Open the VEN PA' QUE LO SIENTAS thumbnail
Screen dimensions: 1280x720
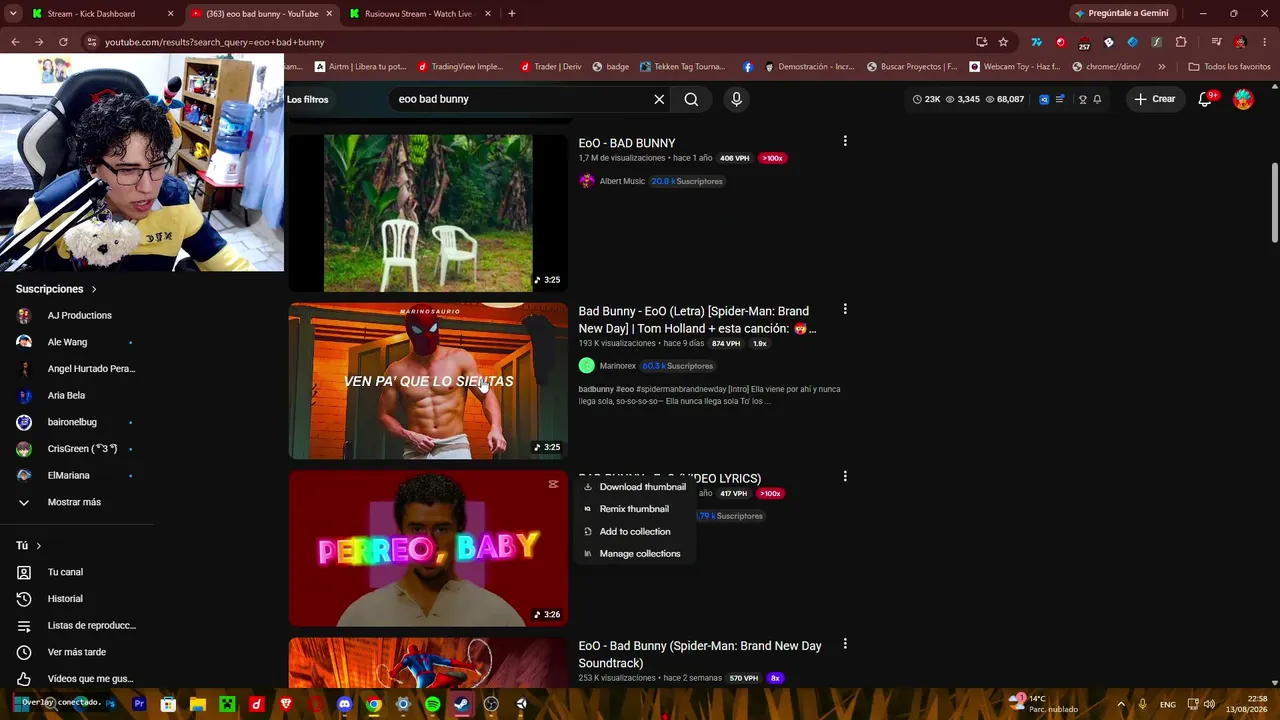tap(428, 381)
